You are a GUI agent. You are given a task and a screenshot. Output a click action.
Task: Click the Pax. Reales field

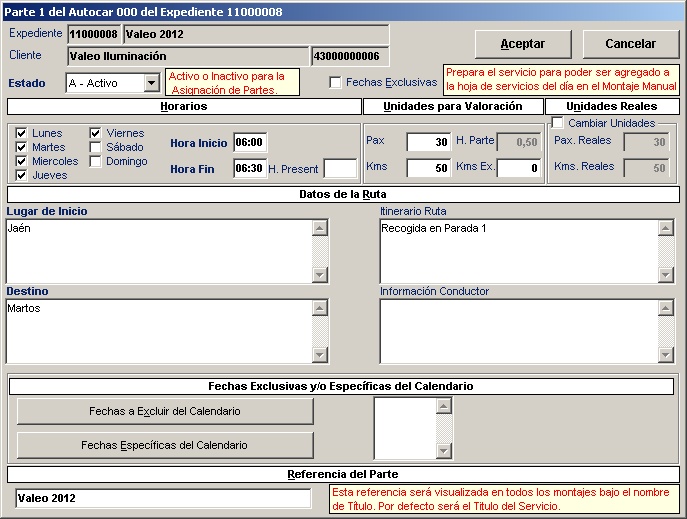(x=647, y=142)
